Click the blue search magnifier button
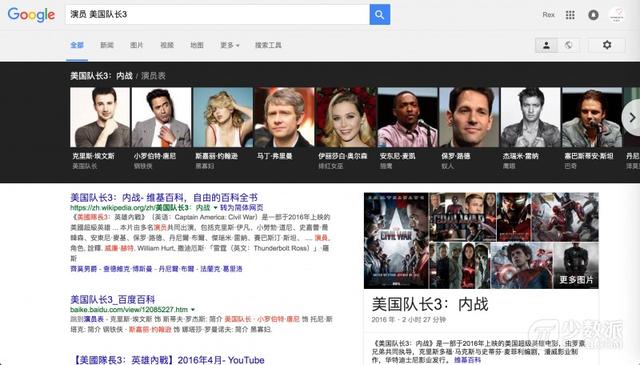The image size is (640, 365). point(380,15)
